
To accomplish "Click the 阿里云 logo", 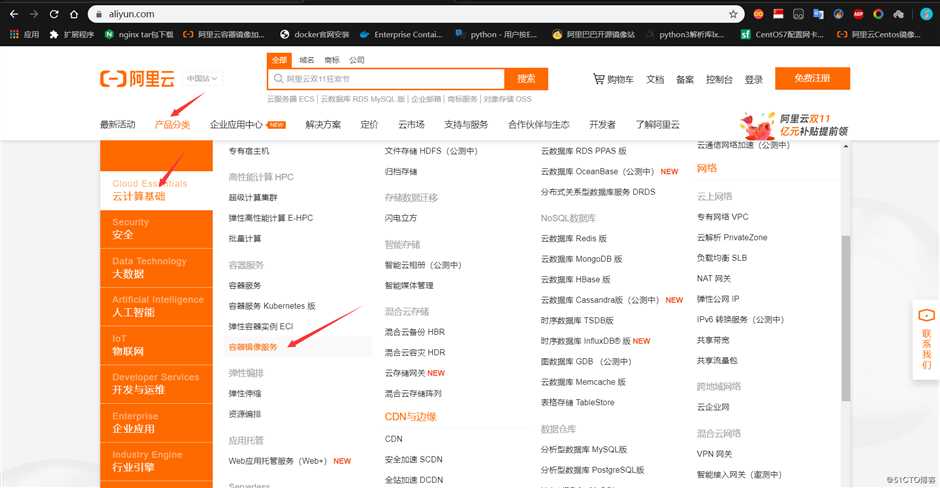I will pos(137,79).
